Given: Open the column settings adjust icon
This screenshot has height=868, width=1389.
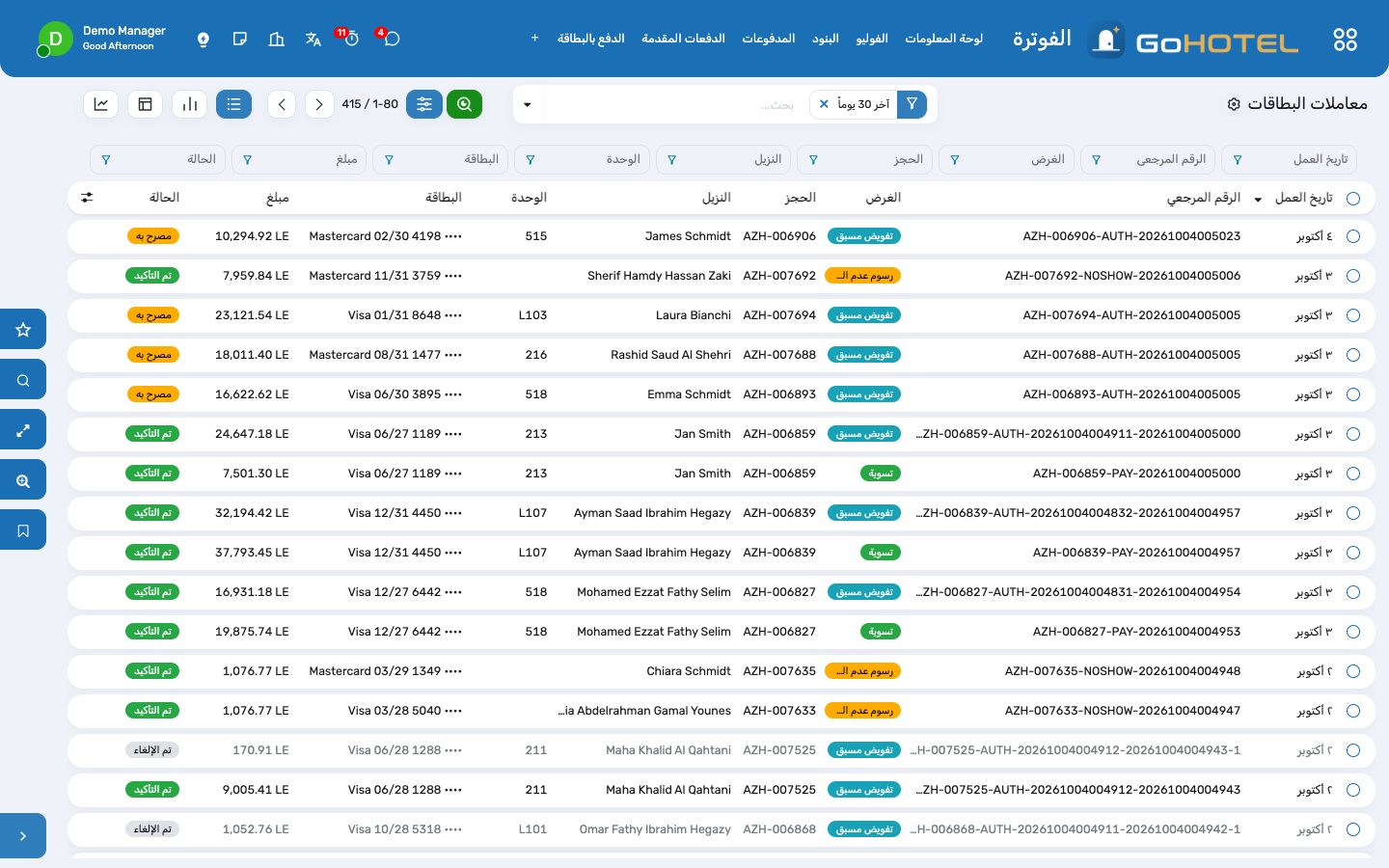Looking at the screenshot, I should point(87,198).
